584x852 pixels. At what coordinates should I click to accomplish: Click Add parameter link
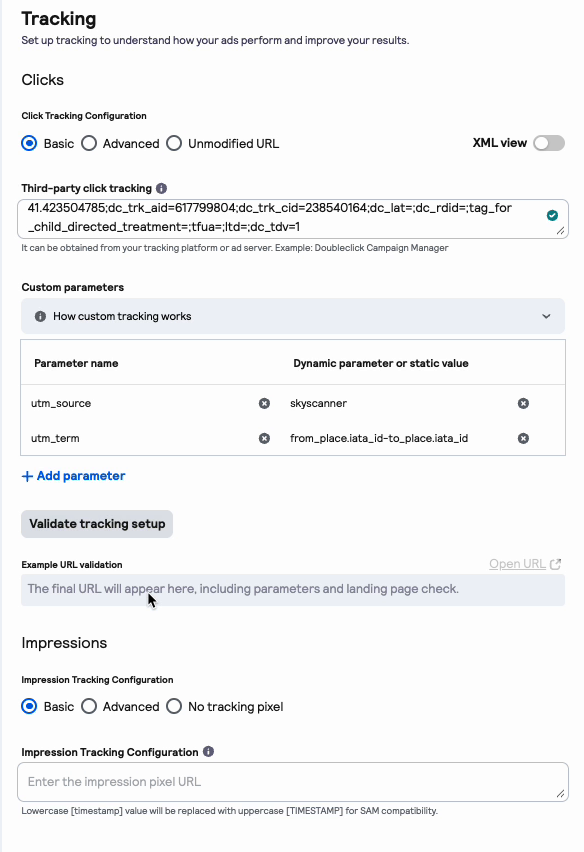click(73, 476)
